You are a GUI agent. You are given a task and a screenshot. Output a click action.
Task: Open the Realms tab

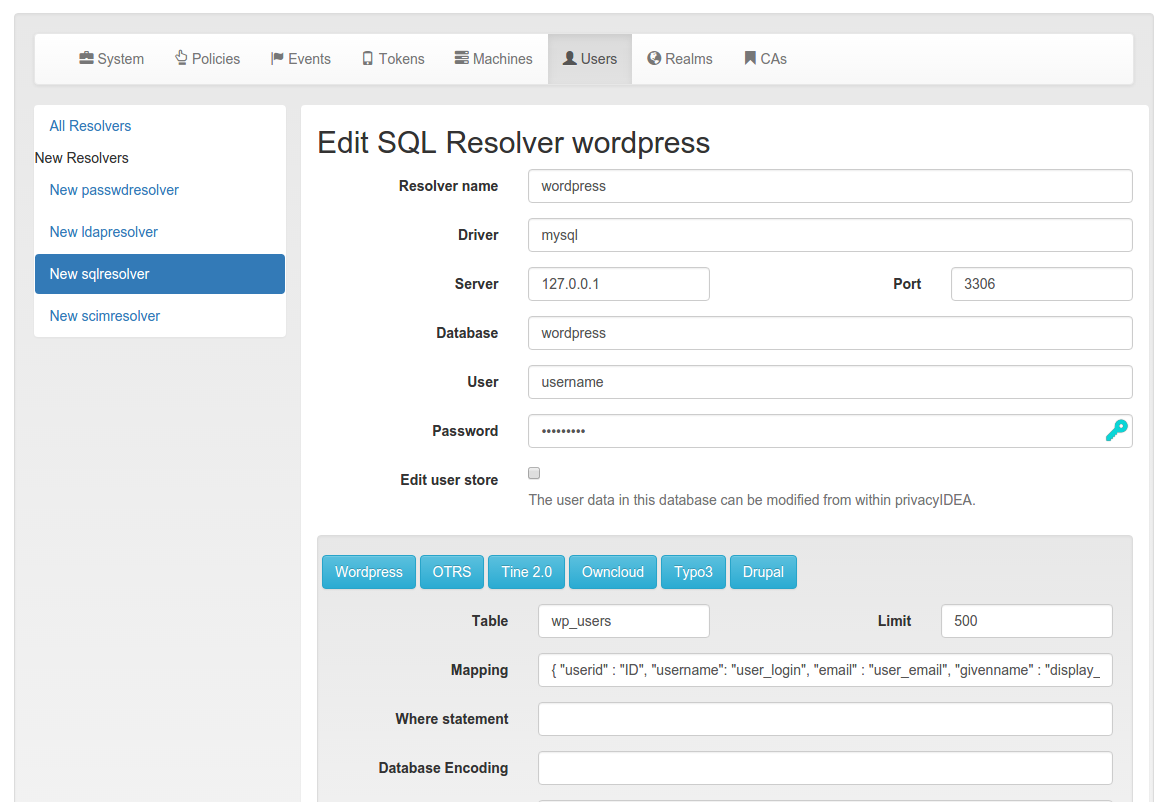tap(679, 59)
